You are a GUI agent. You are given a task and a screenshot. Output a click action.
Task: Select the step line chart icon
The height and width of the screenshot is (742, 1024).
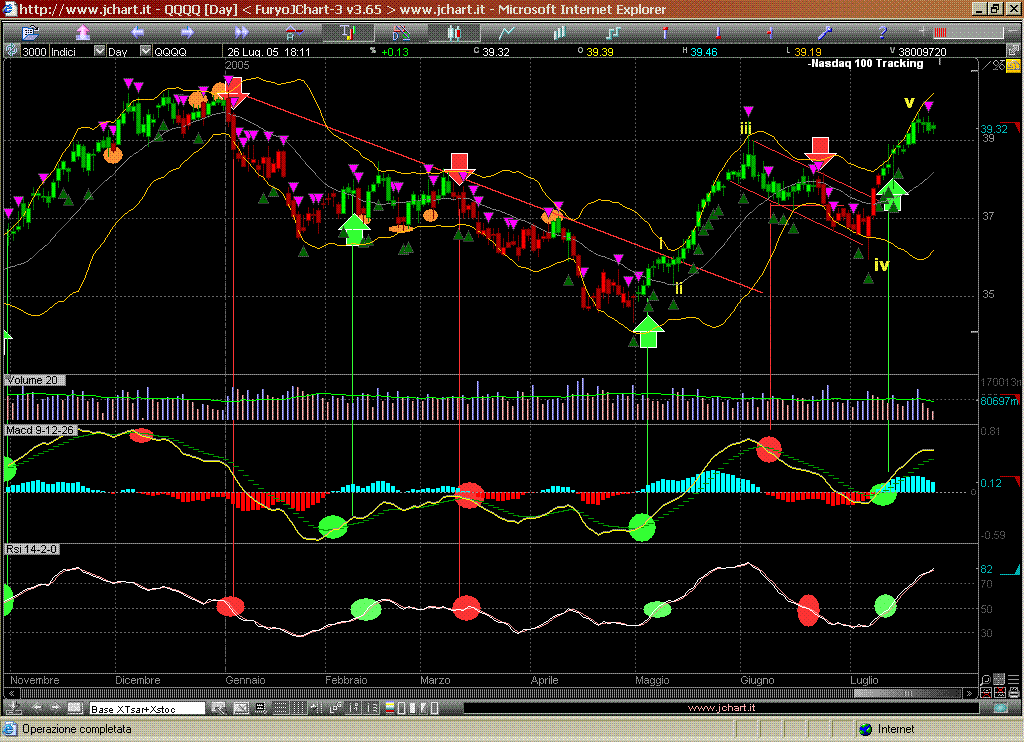click(x=612, y=32)
